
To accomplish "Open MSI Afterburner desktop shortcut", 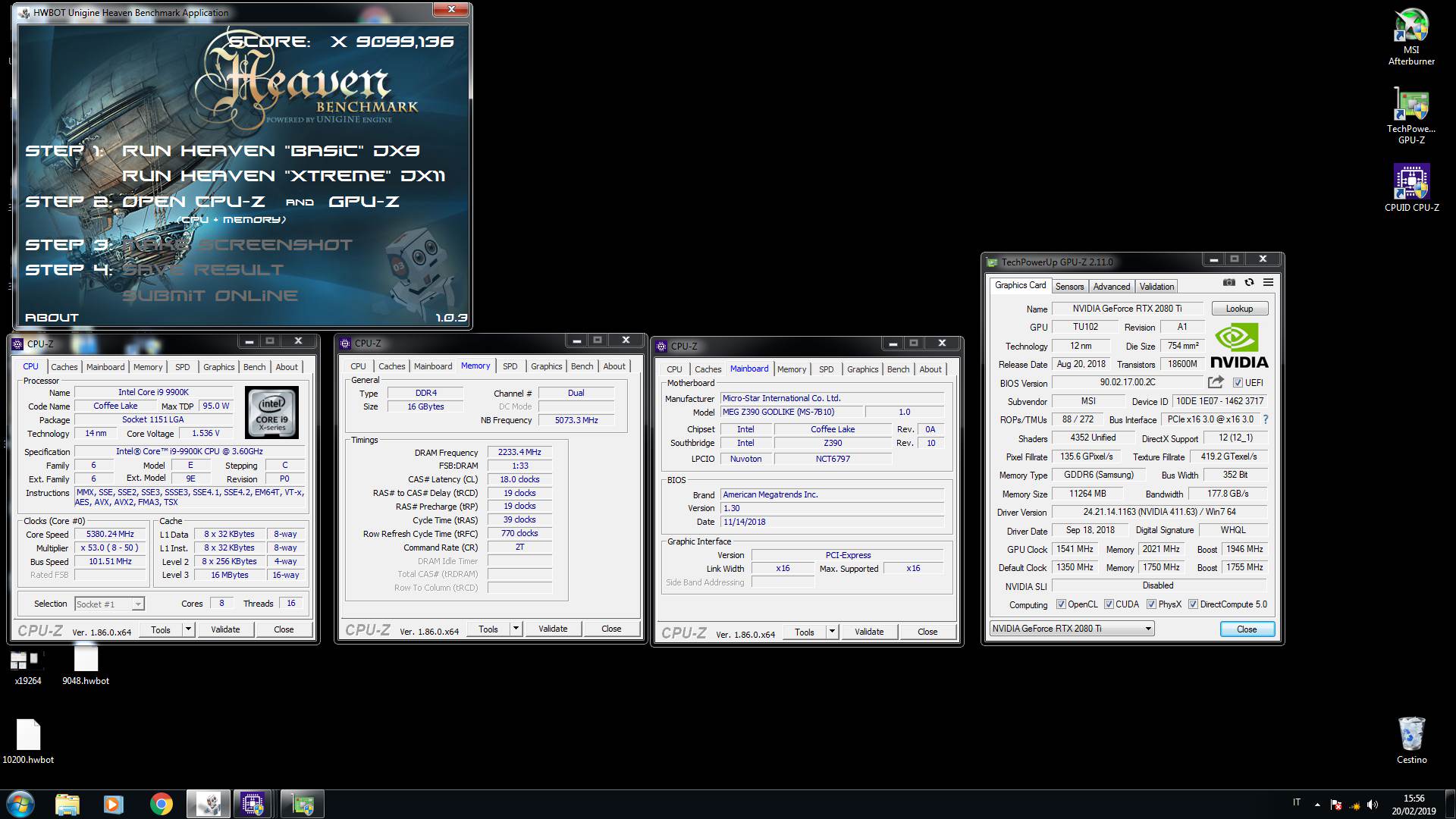I will (1411, 36).
